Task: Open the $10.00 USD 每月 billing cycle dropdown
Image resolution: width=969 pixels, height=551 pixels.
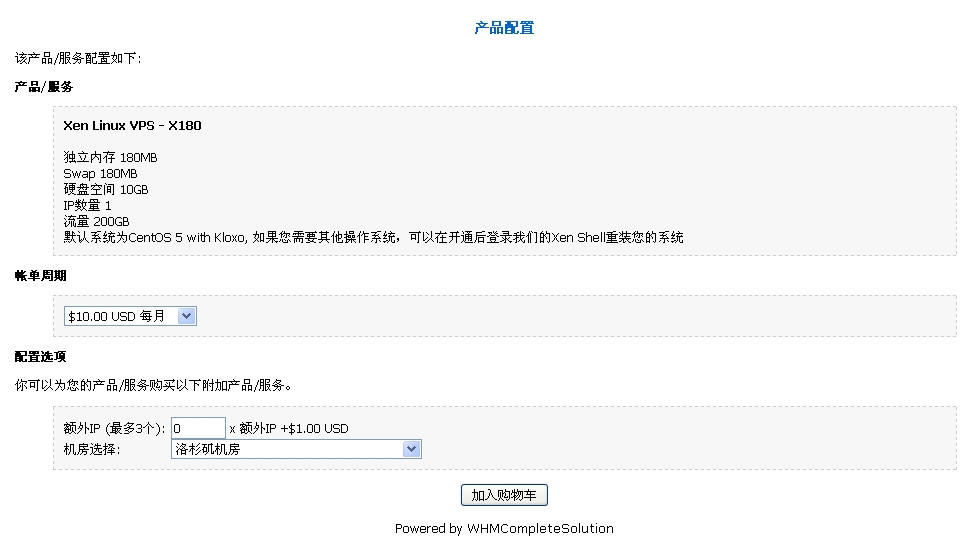Action: (x=130, y=316)
